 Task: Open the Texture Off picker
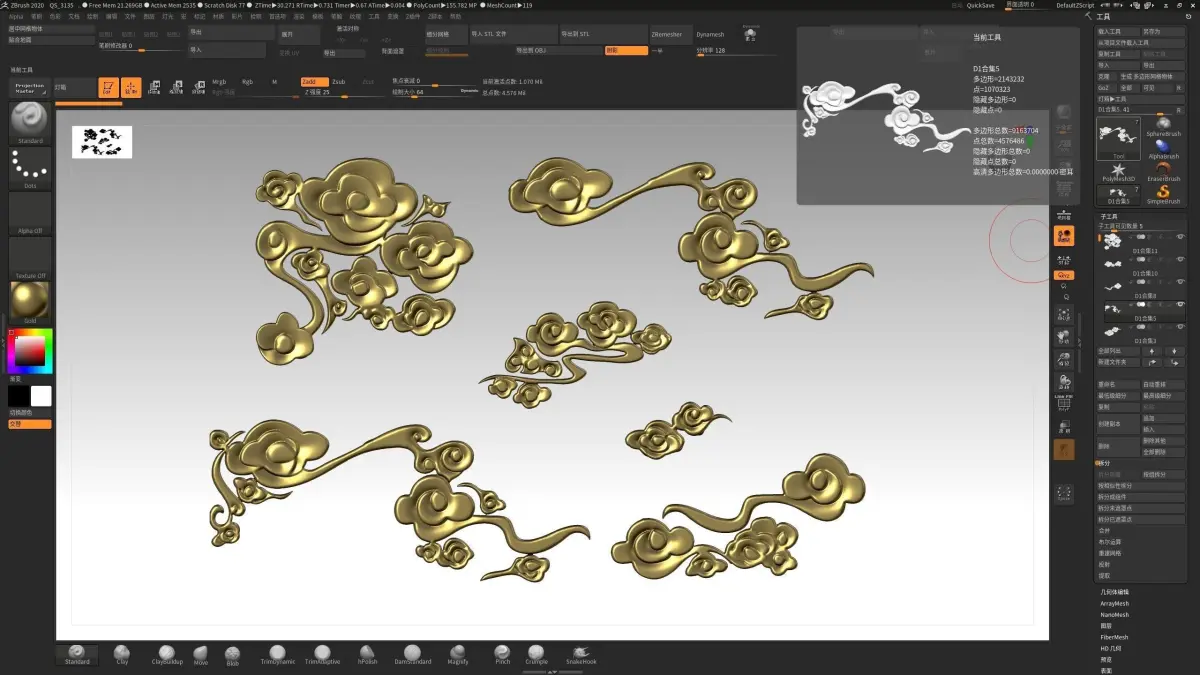pos(30,259)
